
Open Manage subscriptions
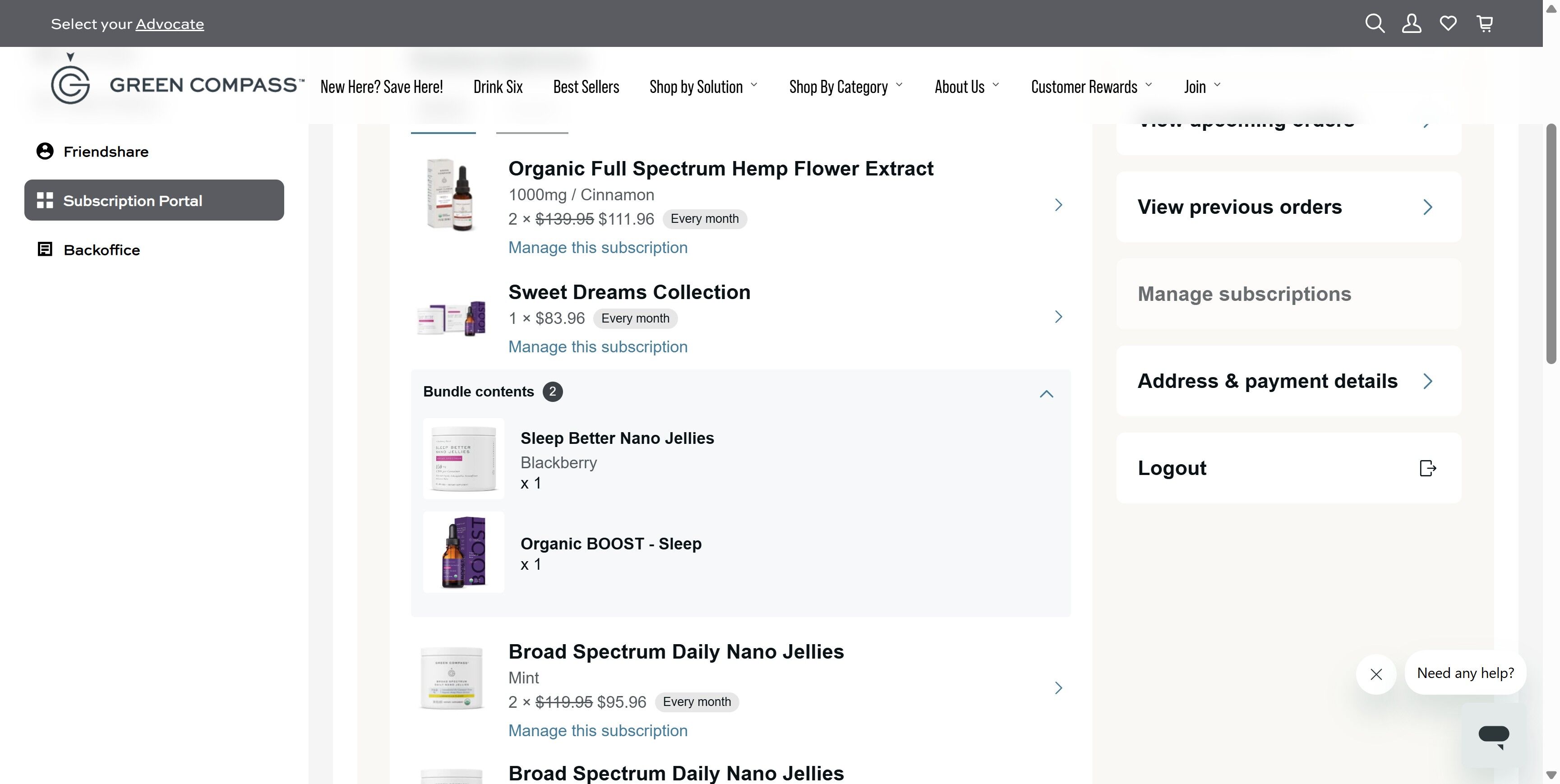[x=1289, y=294]
